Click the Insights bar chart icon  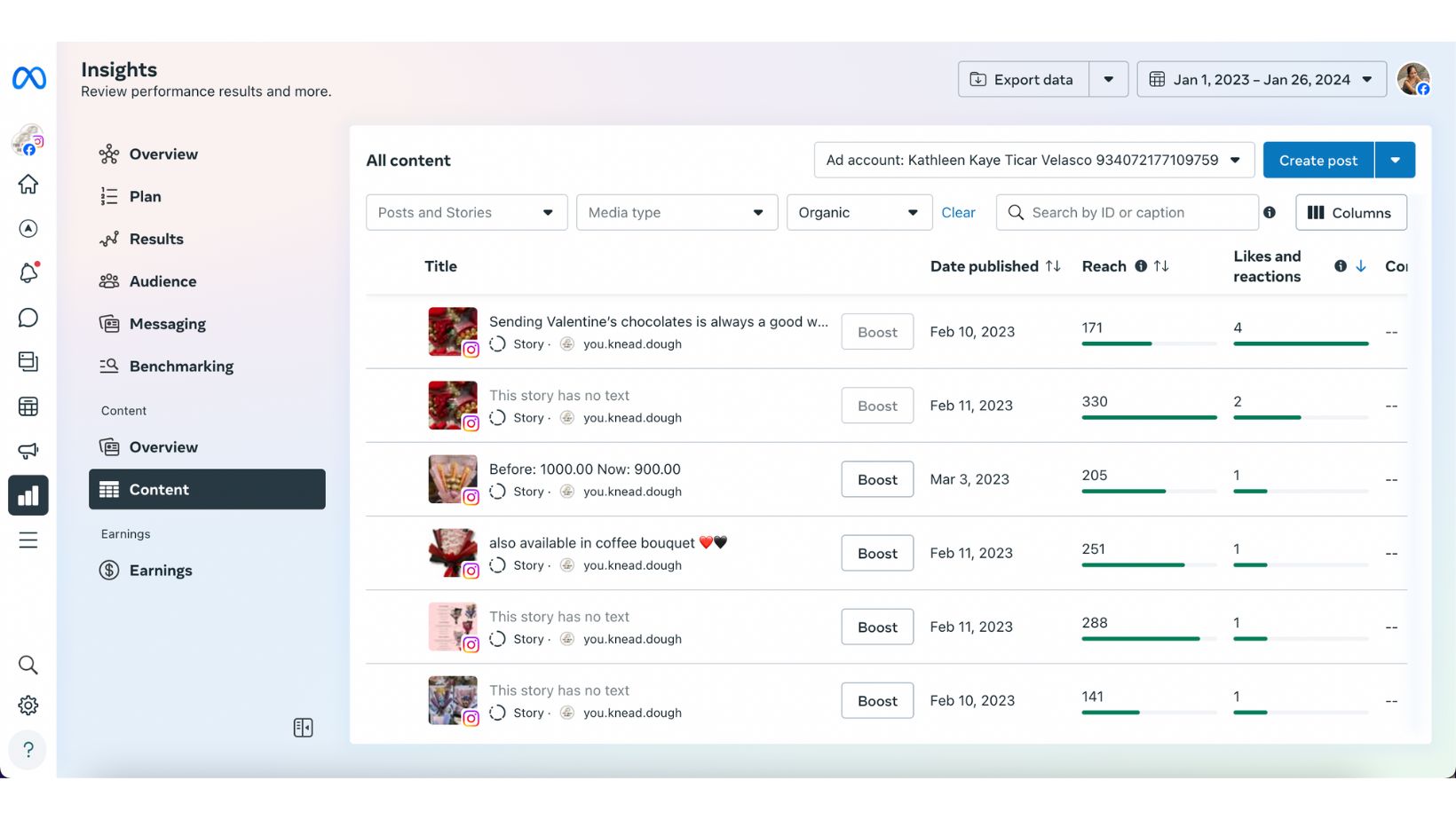(28, 495)
